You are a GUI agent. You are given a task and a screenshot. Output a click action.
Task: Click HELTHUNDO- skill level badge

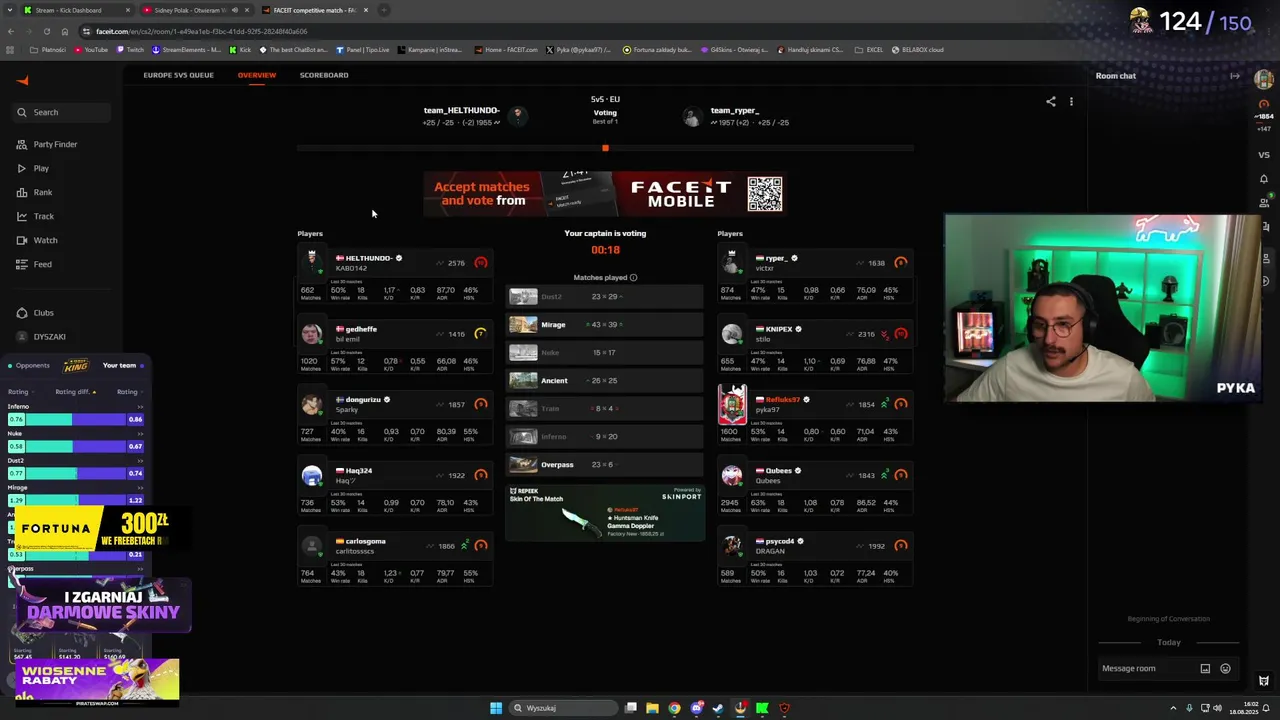[x=481, y=263]
